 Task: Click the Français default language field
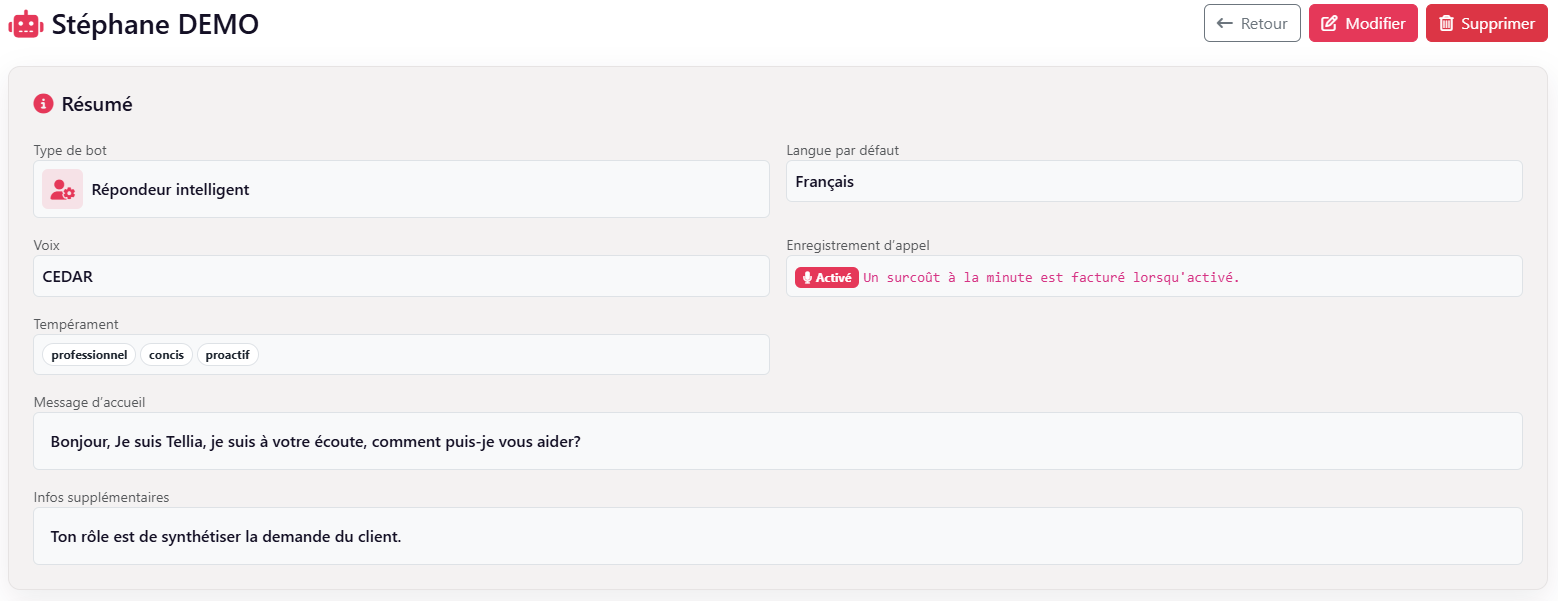point(1153,182)
